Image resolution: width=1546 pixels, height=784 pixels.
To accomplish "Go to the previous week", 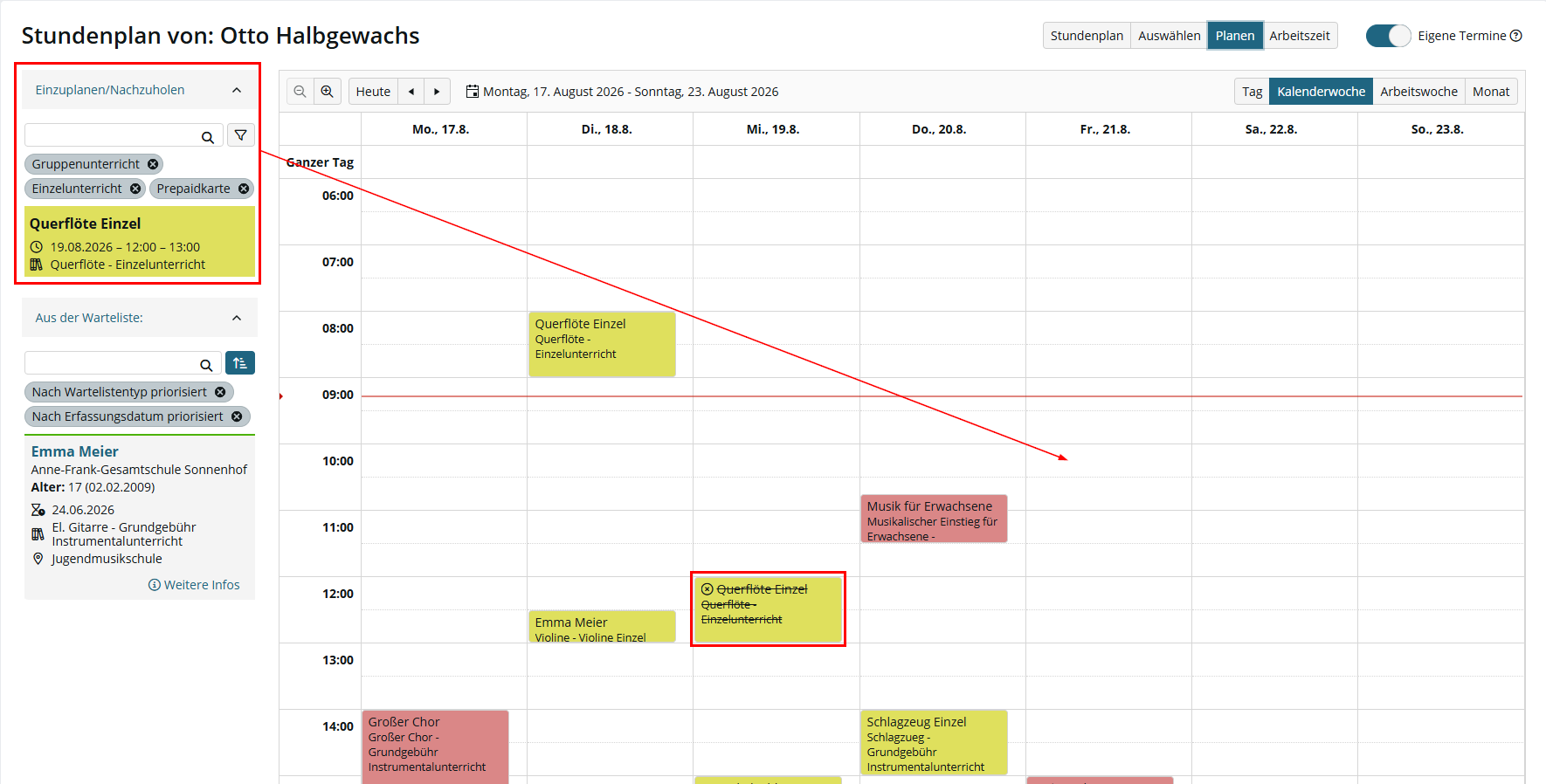I will tap(411, 92).
